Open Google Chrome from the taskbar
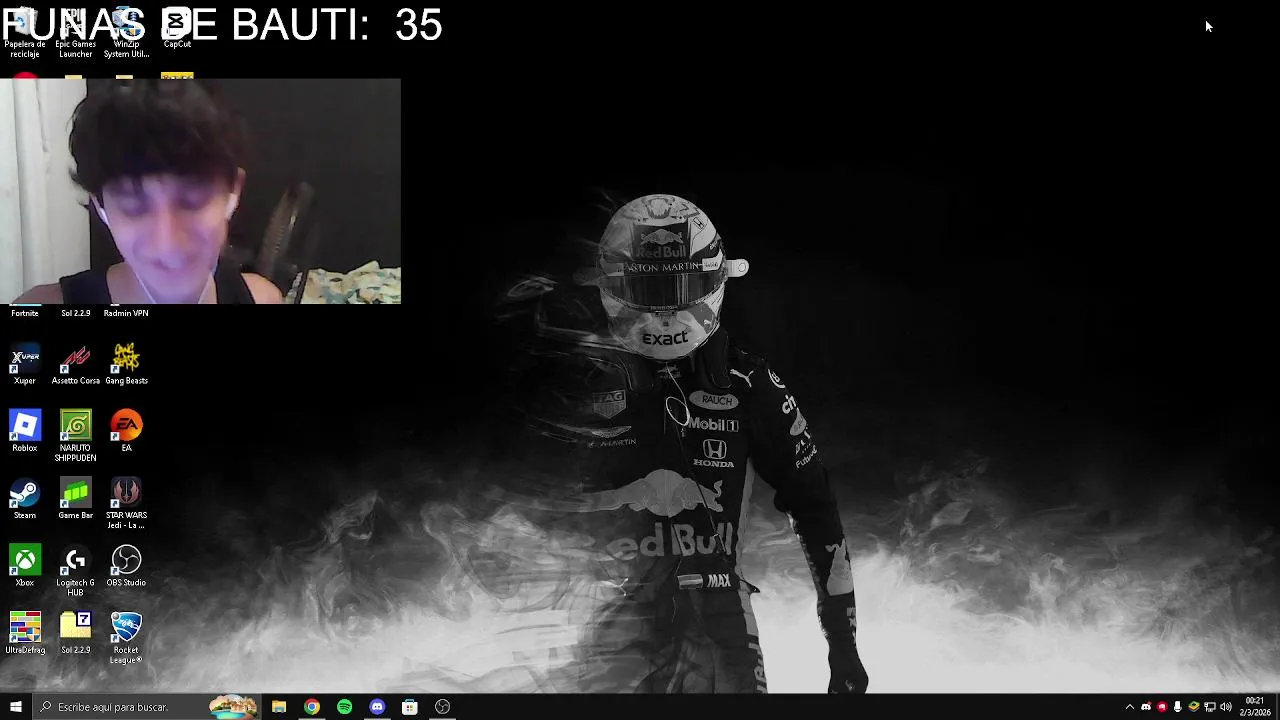The width and height of the screenshot is (1280, 720). pos(312,707)
